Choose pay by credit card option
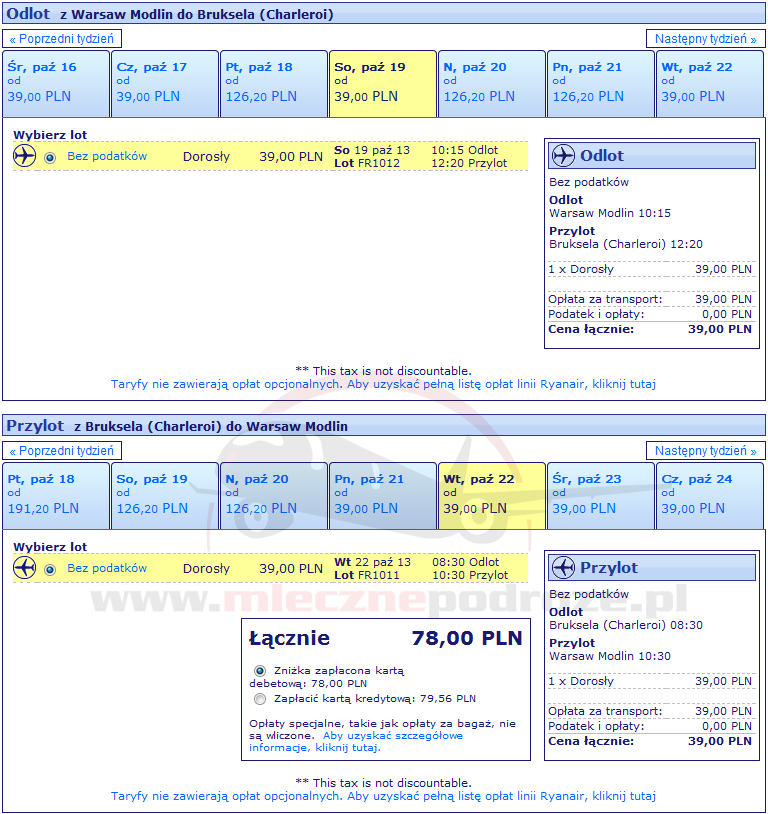768x814 pixels. tap(260, 699)
